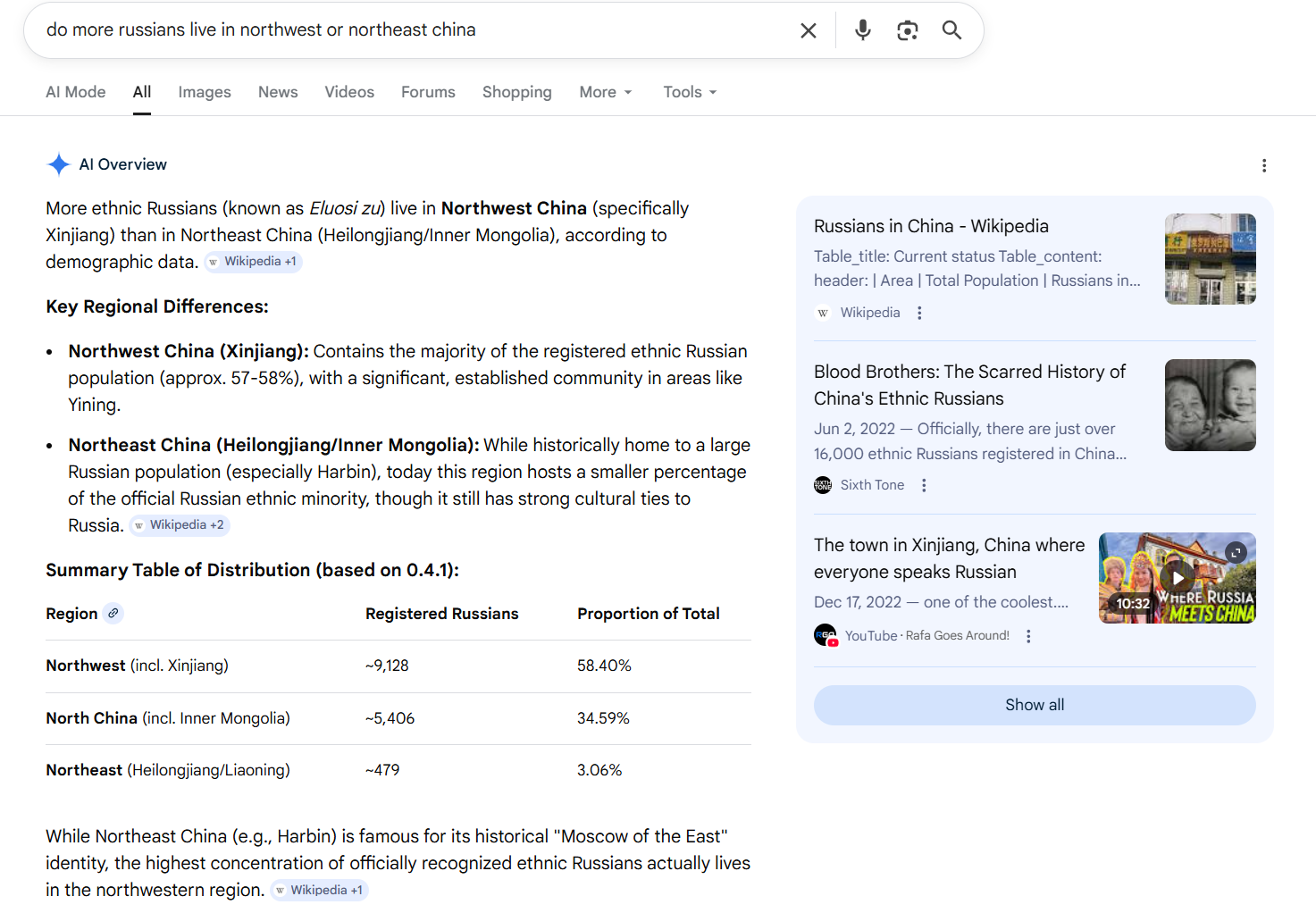Open Google Lens image search
The width and height of the screenshot is (1316, 913).
(907, 30)
